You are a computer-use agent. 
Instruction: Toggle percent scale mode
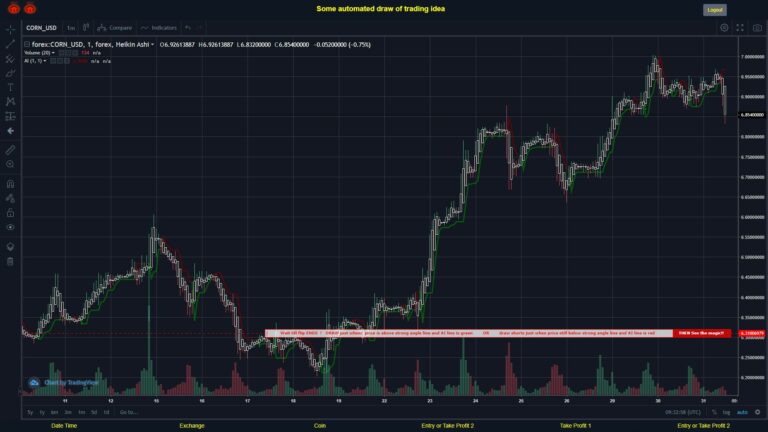[x=714, y=412]
